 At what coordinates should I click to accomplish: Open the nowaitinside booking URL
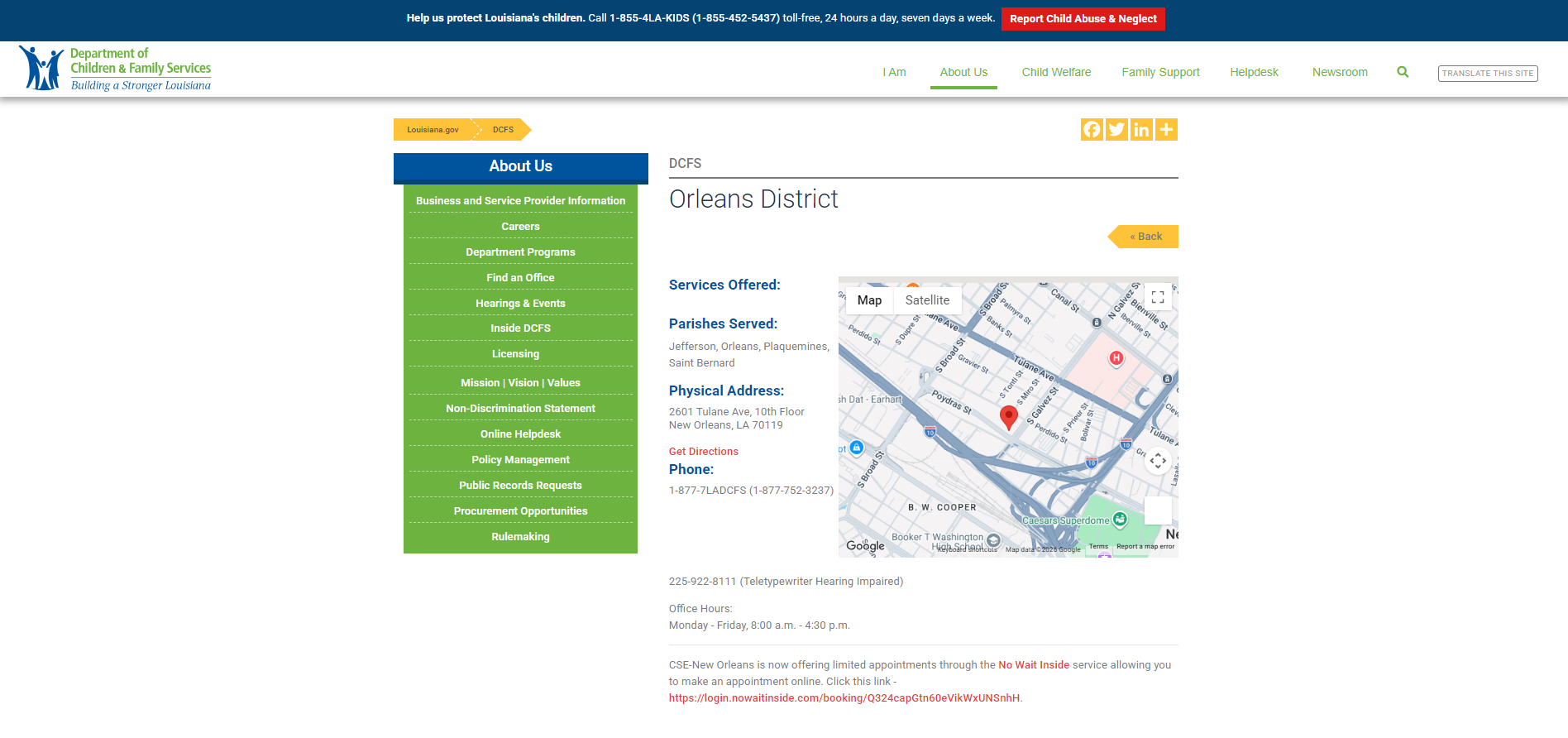coord(844,698)
